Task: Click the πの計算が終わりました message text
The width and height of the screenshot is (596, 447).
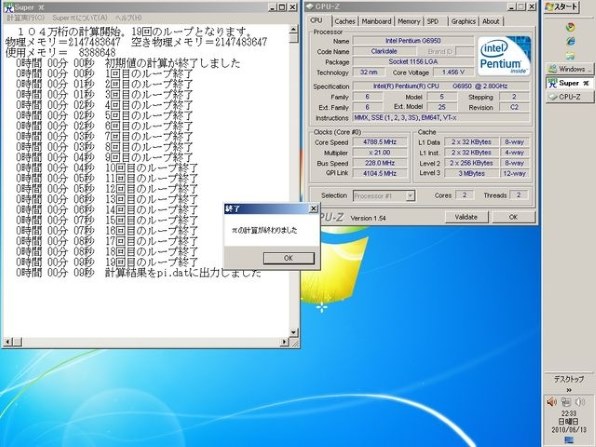Action: point(265,230)
